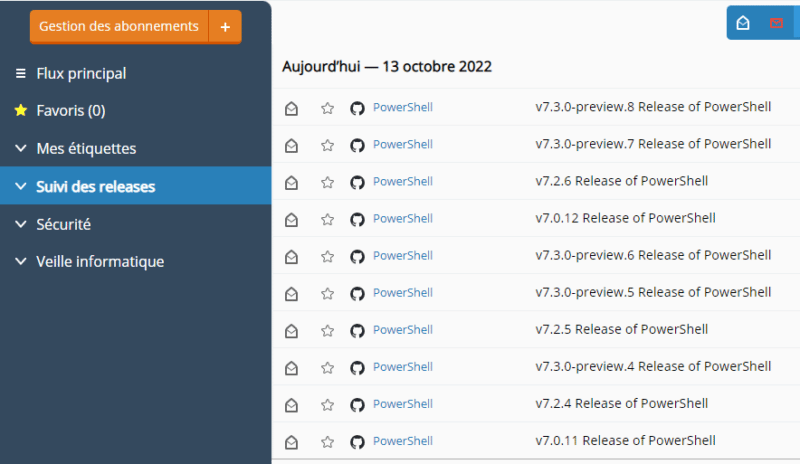This screenshot has height=464, width=800.
Task: Open PowerShell feed link in v7.2.4 row
Action: pos(403,404)
